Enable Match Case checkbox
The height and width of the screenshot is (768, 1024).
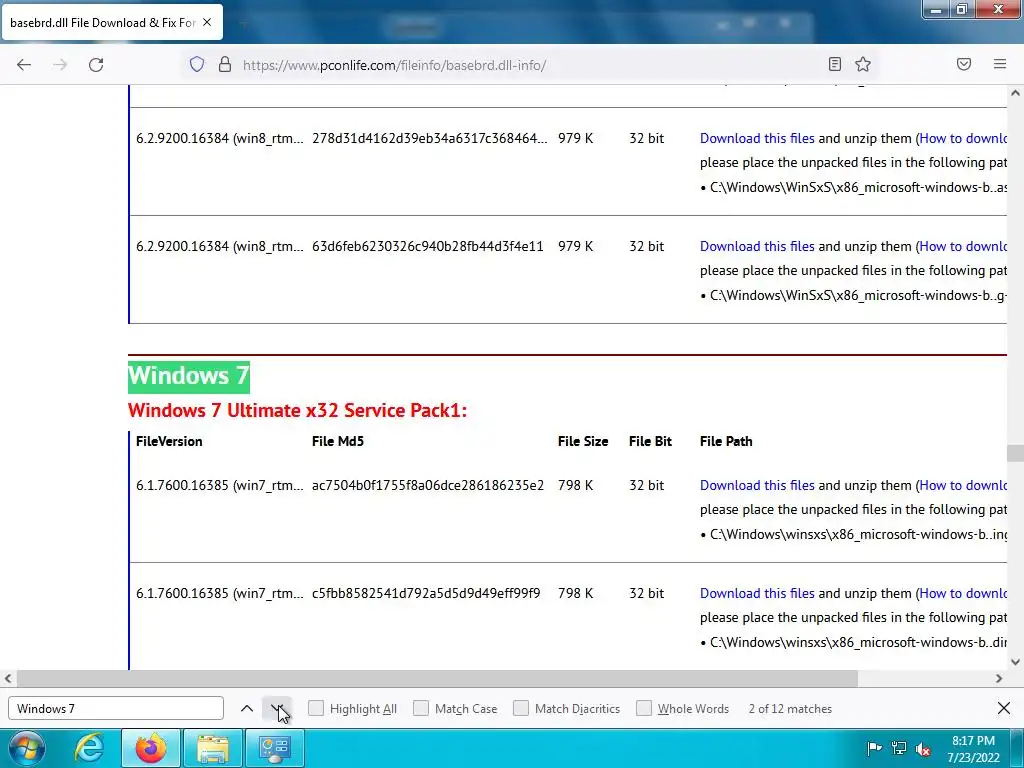click(x=421, y=708)
